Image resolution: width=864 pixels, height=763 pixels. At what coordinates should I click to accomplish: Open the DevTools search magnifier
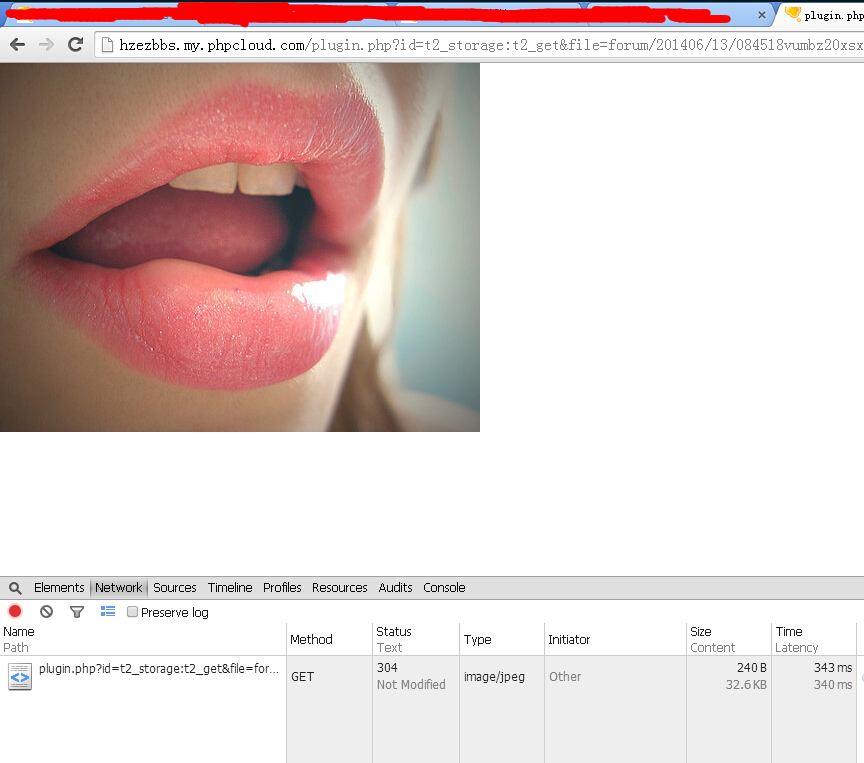click(15, 588)
